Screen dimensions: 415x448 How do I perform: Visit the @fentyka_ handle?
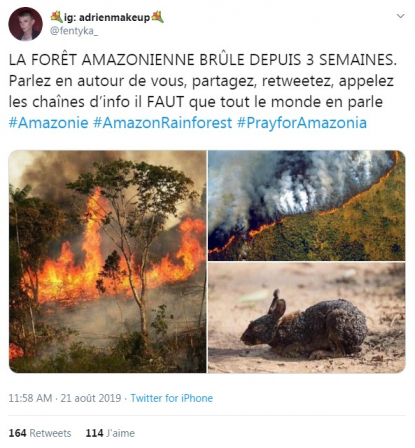click(x=74, y=31)
